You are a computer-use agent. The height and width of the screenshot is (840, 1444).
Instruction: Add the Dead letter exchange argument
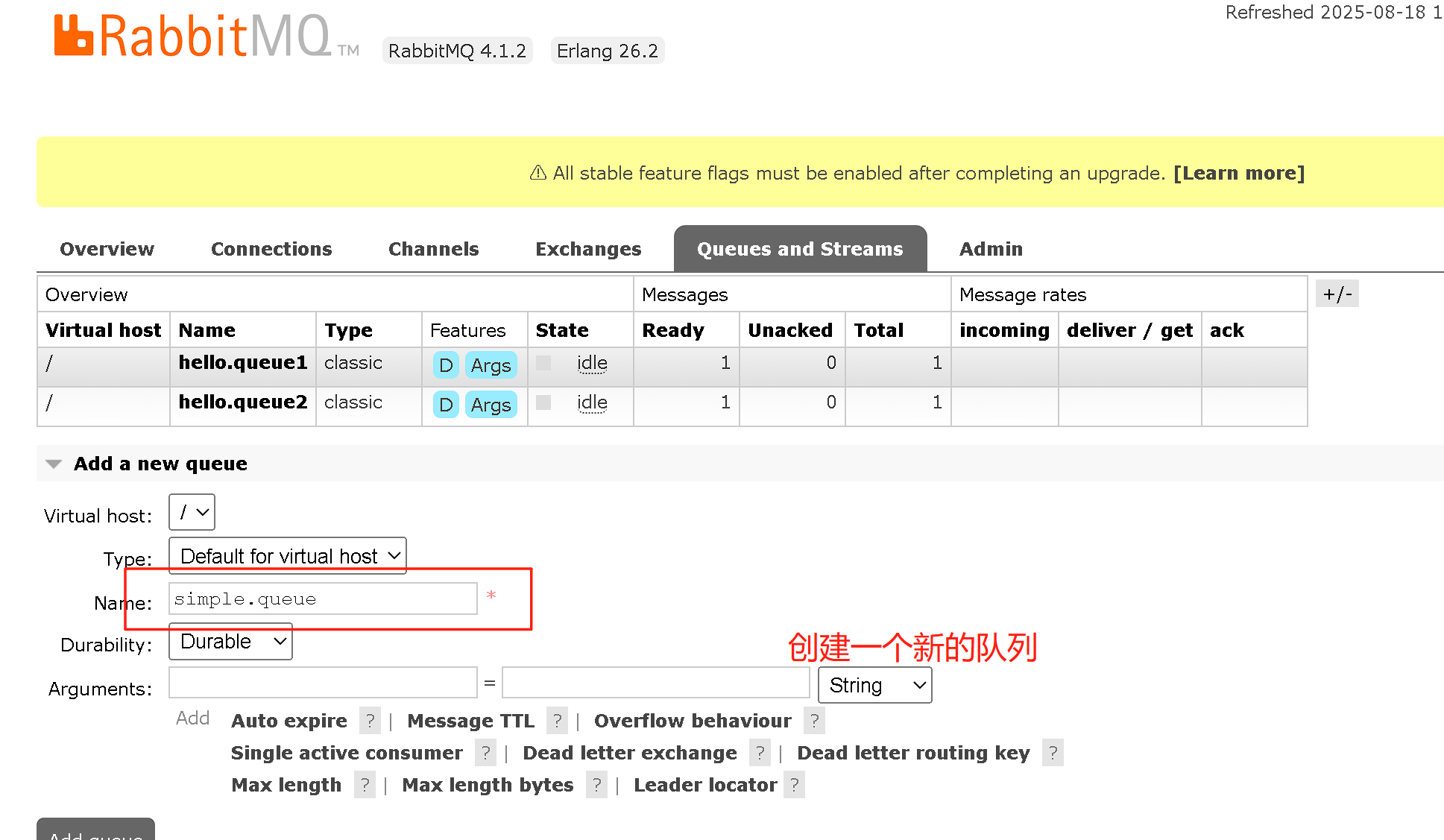click(x=630, y=753)
